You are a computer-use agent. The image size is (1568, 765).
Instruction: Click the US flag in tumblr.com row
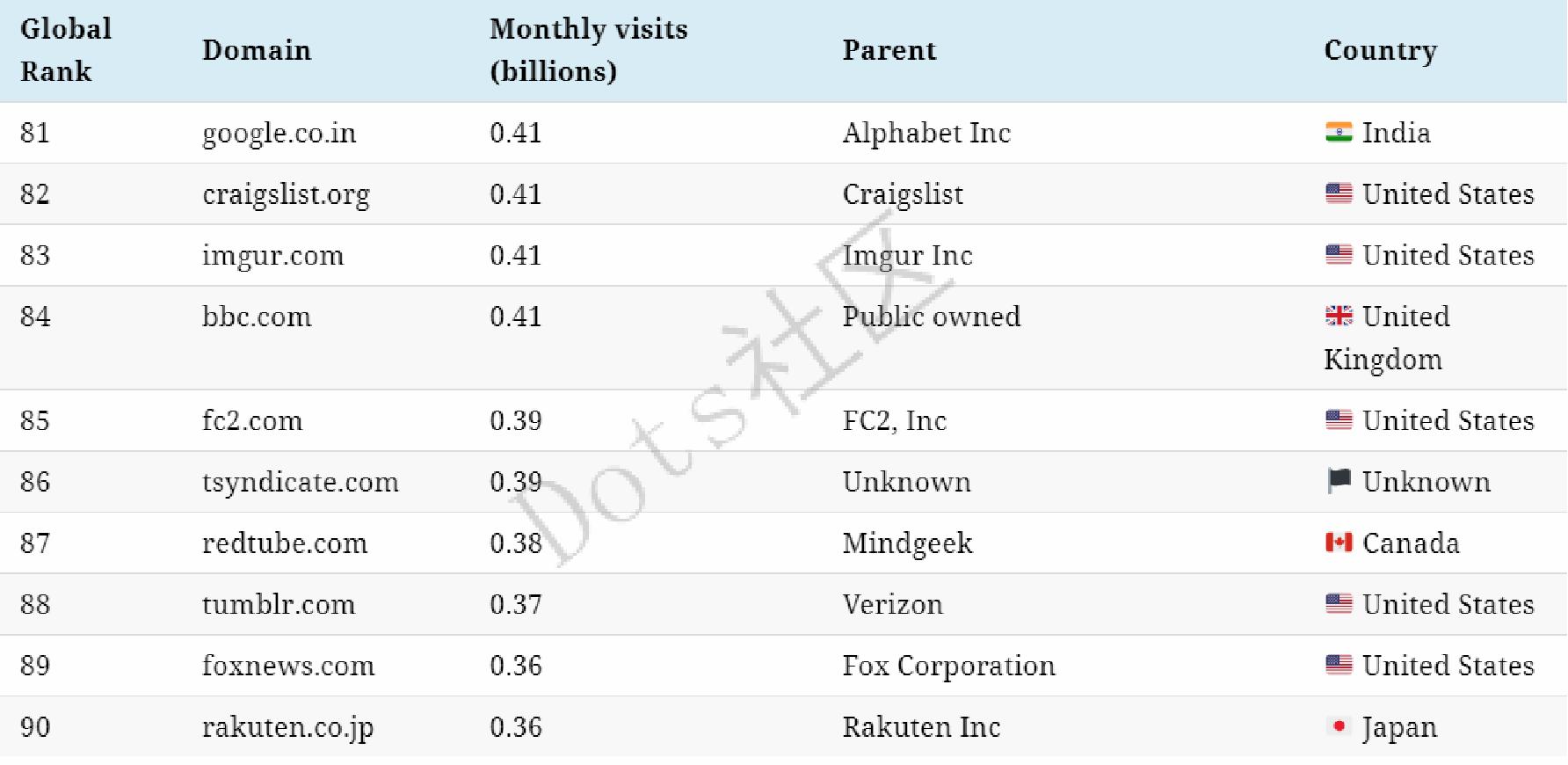click(x=1339, y=604)
